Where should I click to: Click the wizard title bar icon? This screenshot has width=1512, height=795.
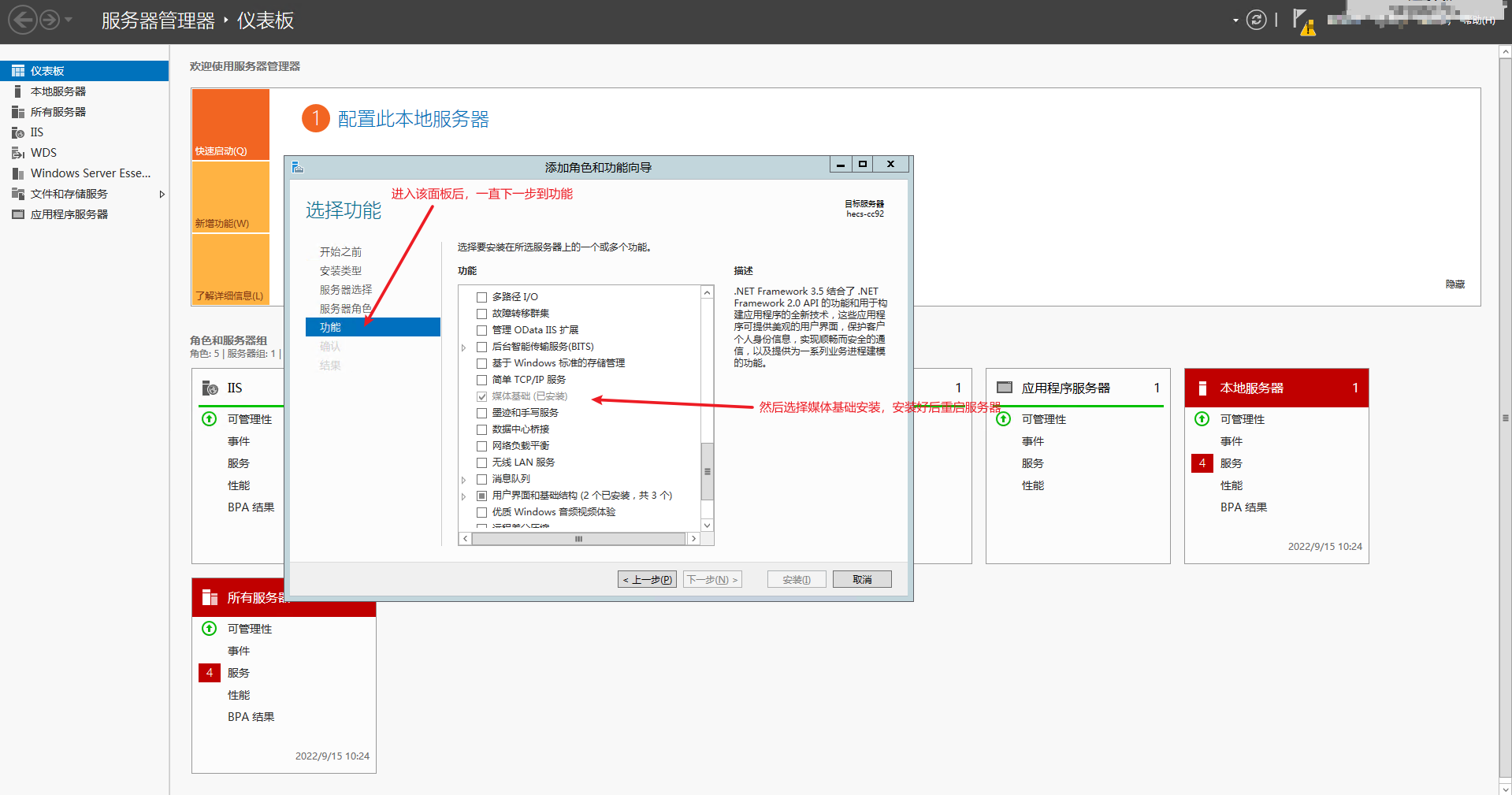pos(298,167)
